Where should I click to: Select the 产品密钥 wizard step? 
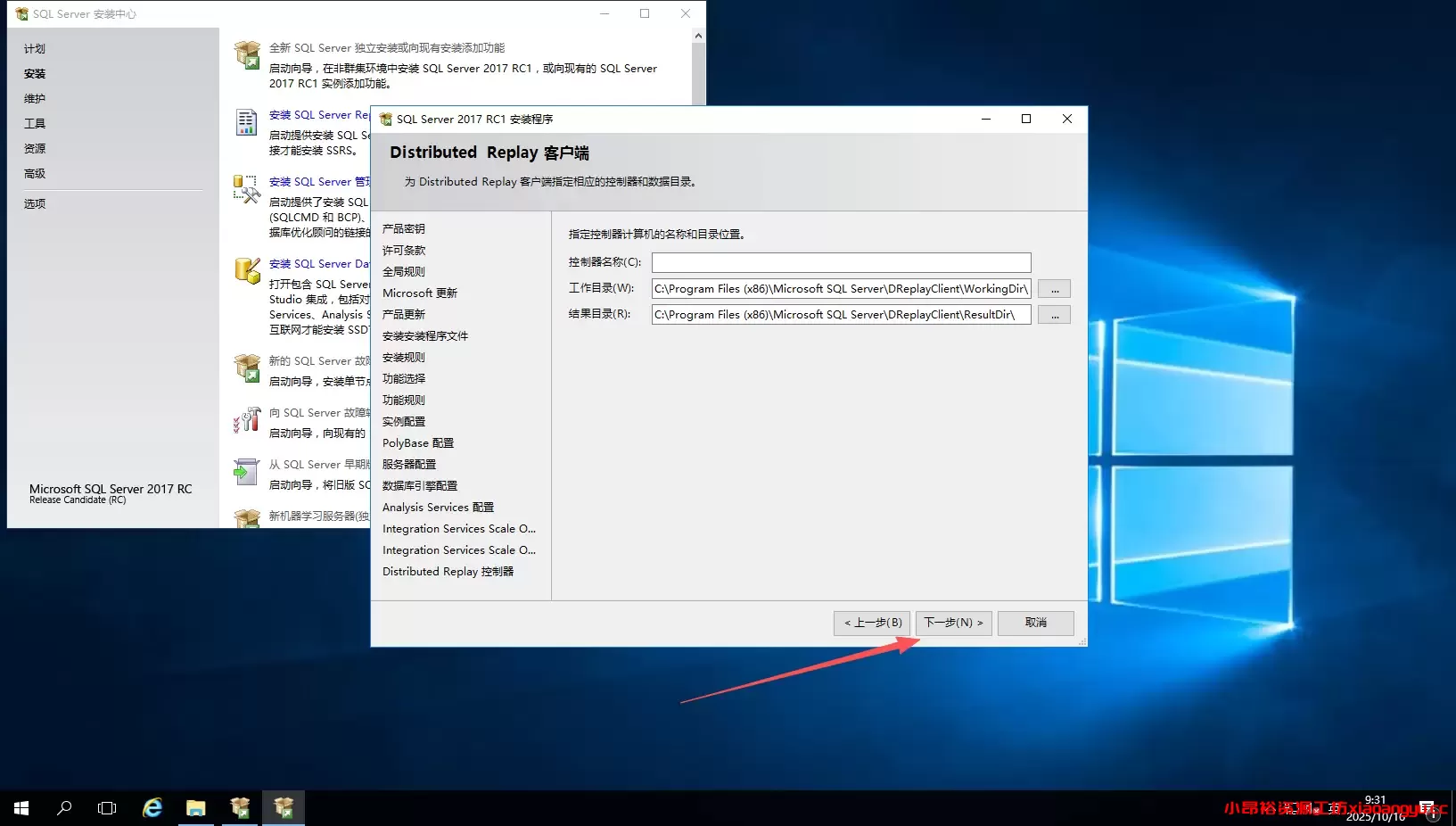coord(404,228)
